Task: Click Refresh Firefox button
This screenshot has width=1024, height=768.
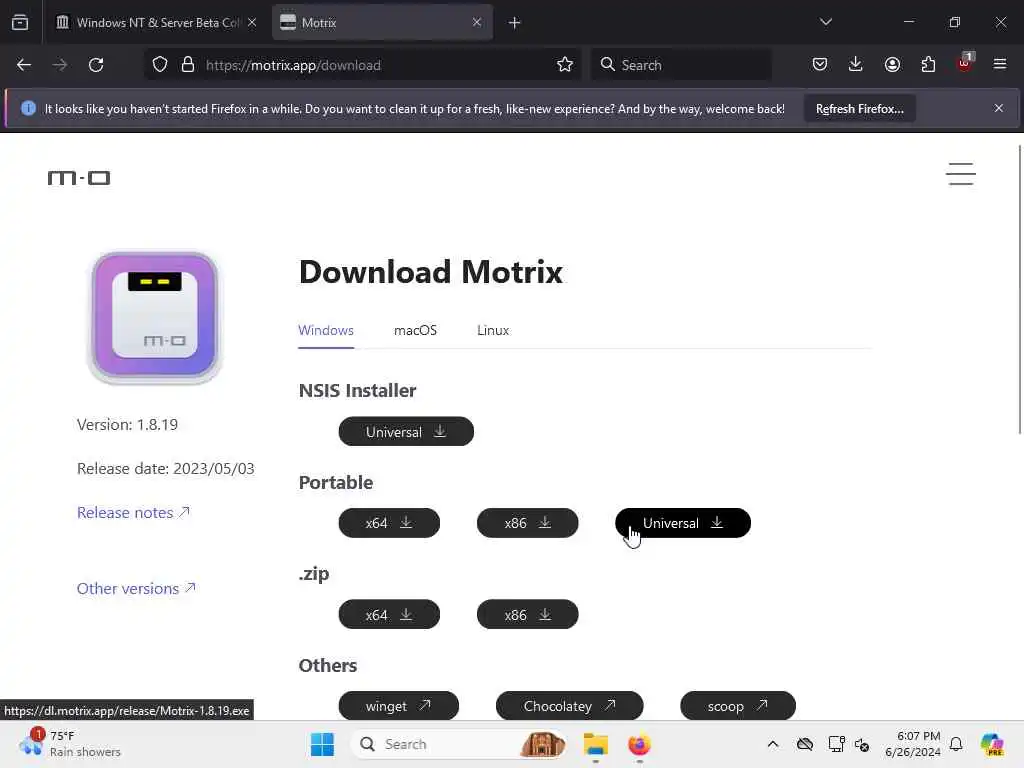Action: 859,109
